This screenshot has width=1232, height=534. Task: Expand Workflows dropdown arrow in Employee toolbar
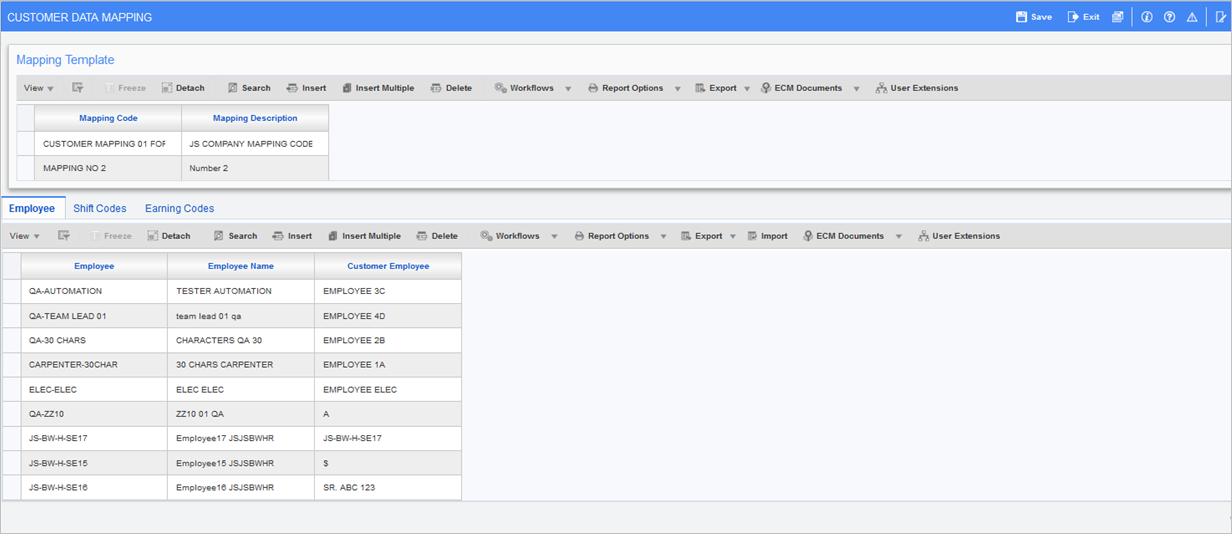pyautogui.click(x=554, y=237)
